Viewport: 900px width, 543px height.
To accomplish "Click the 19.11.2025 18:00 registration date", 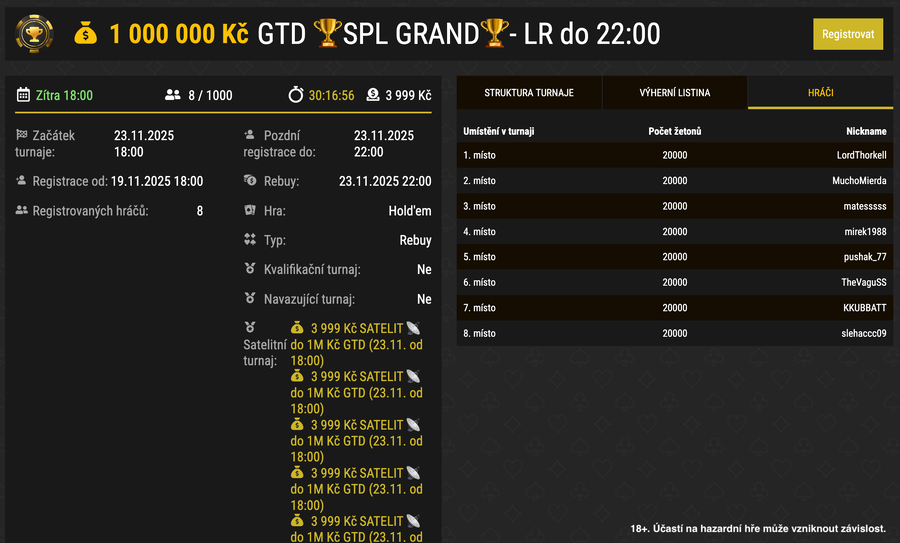I will pos(157,181).
